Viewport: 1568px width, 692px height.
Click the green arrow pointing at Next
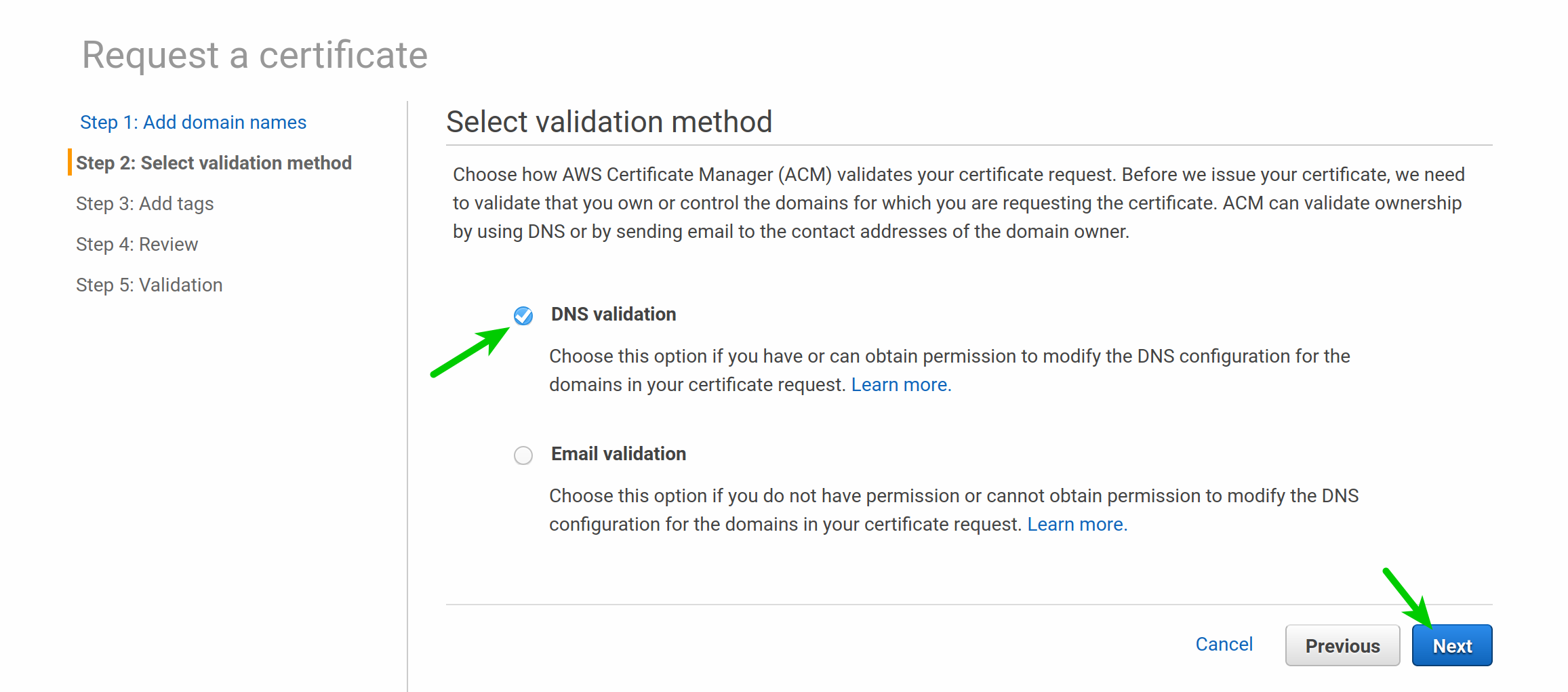(x=1408, y=597)
